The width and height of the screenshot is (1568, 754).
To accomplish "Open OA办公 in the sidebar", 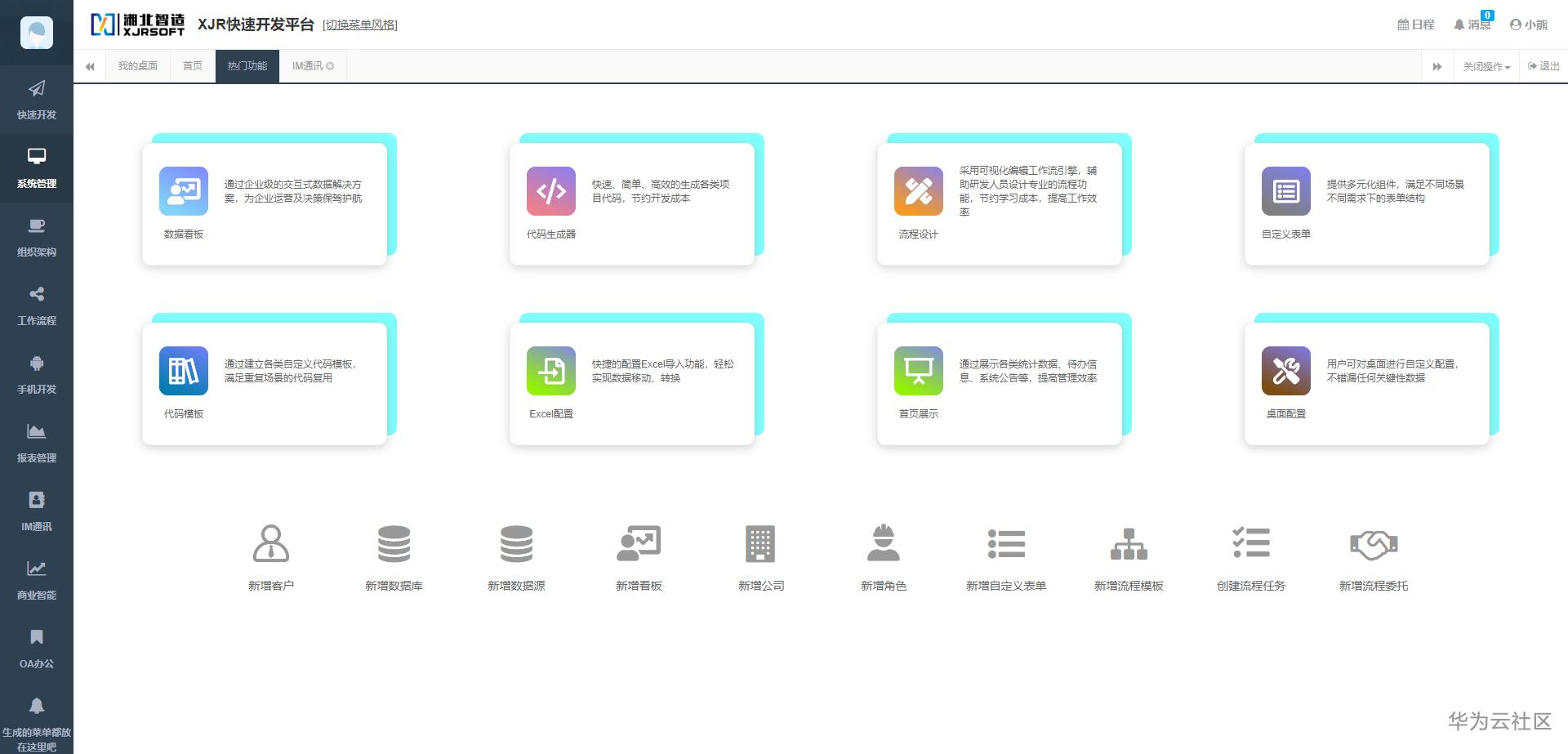I will (x=37, y=649).
